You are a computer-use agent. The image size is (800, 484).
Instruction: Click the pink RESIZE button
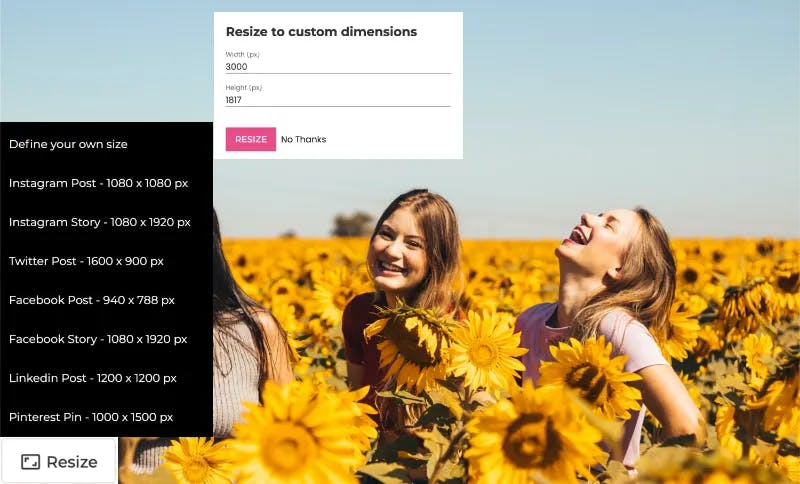251,139
